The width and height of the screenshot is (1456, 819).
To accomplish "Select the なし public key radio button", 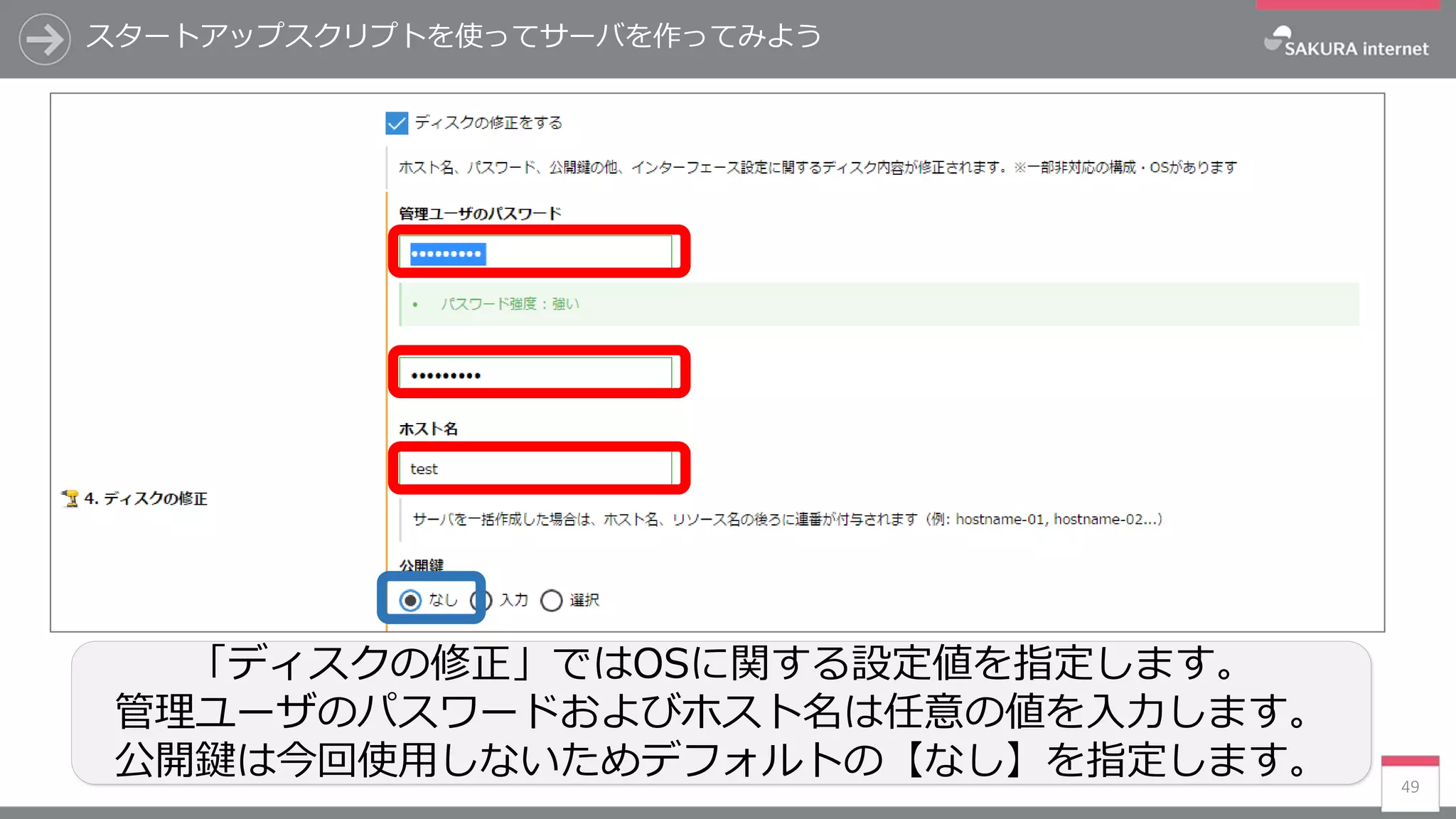I will [x=410, y=601].
